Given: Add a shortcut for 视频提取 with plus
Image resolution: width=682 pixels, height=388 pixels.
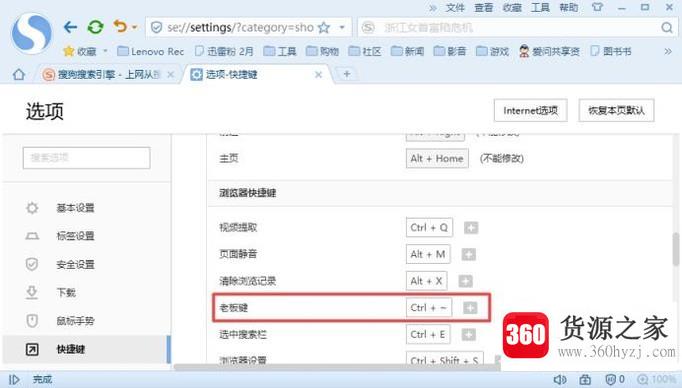Looking at the screenshot, I should [471, 227].
